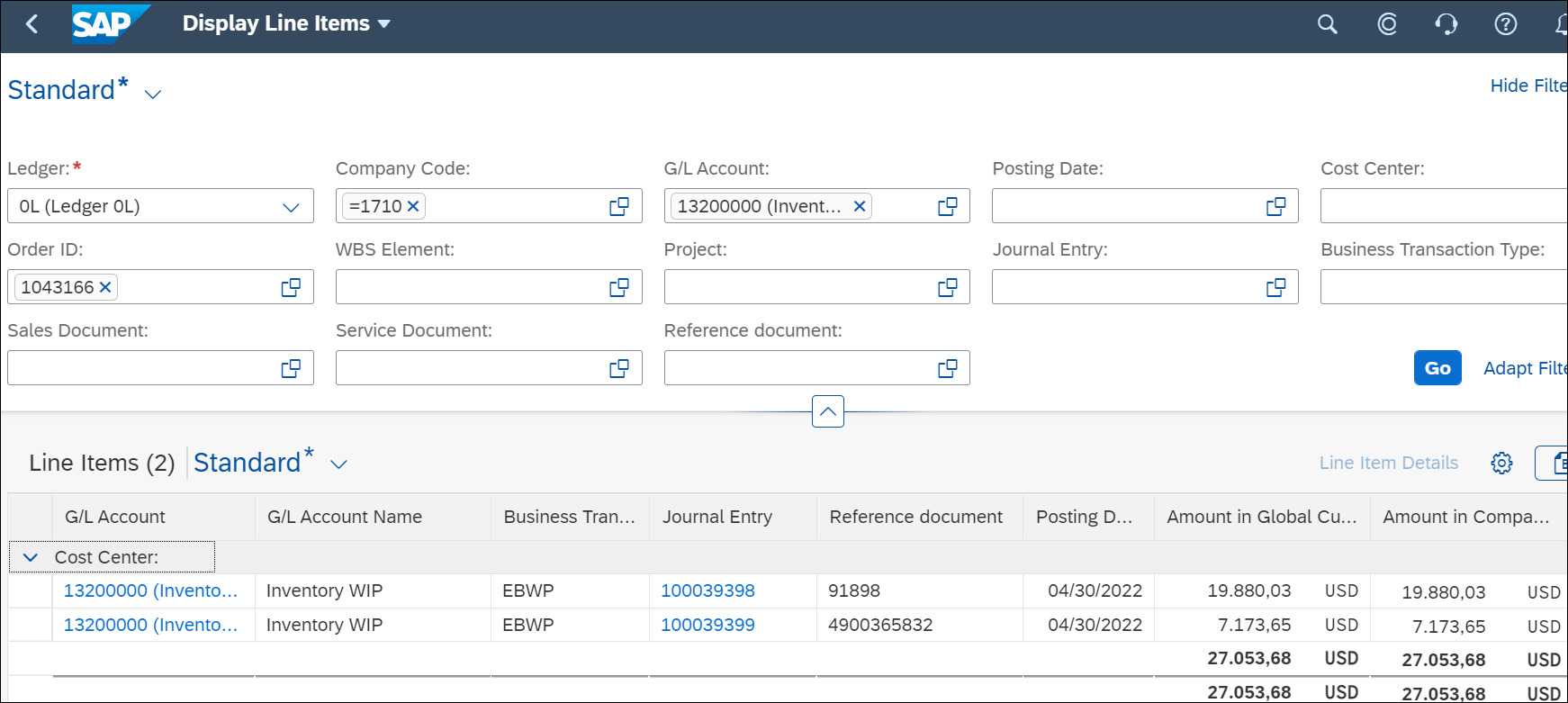Open the table Standard view dropdown
The height and width of the screenshot is (703, 1568).
click(x=338, y=464)
